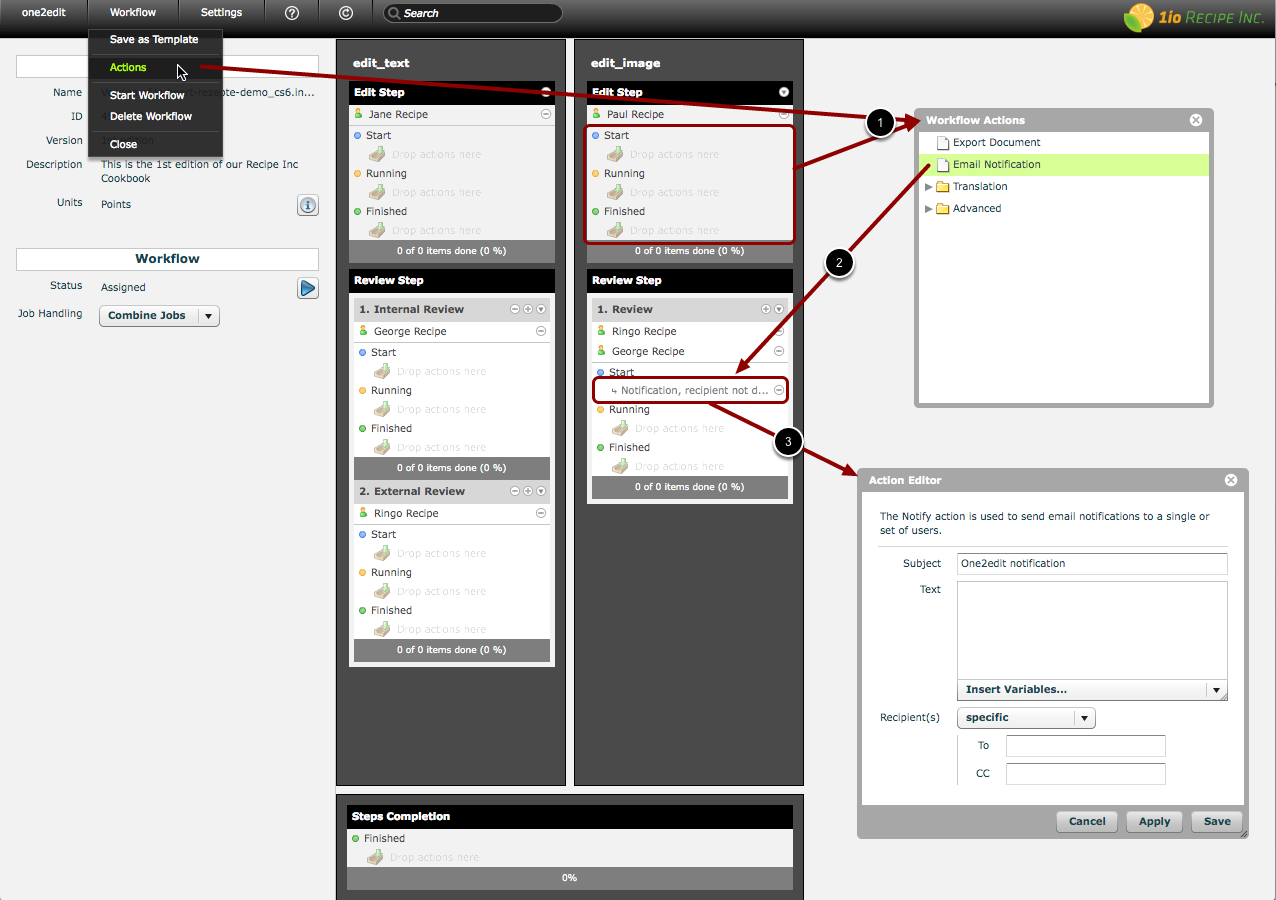This screenshot has height=900, width=1276.
Task: Click the Subject field
Action: tap(1092, 564)
